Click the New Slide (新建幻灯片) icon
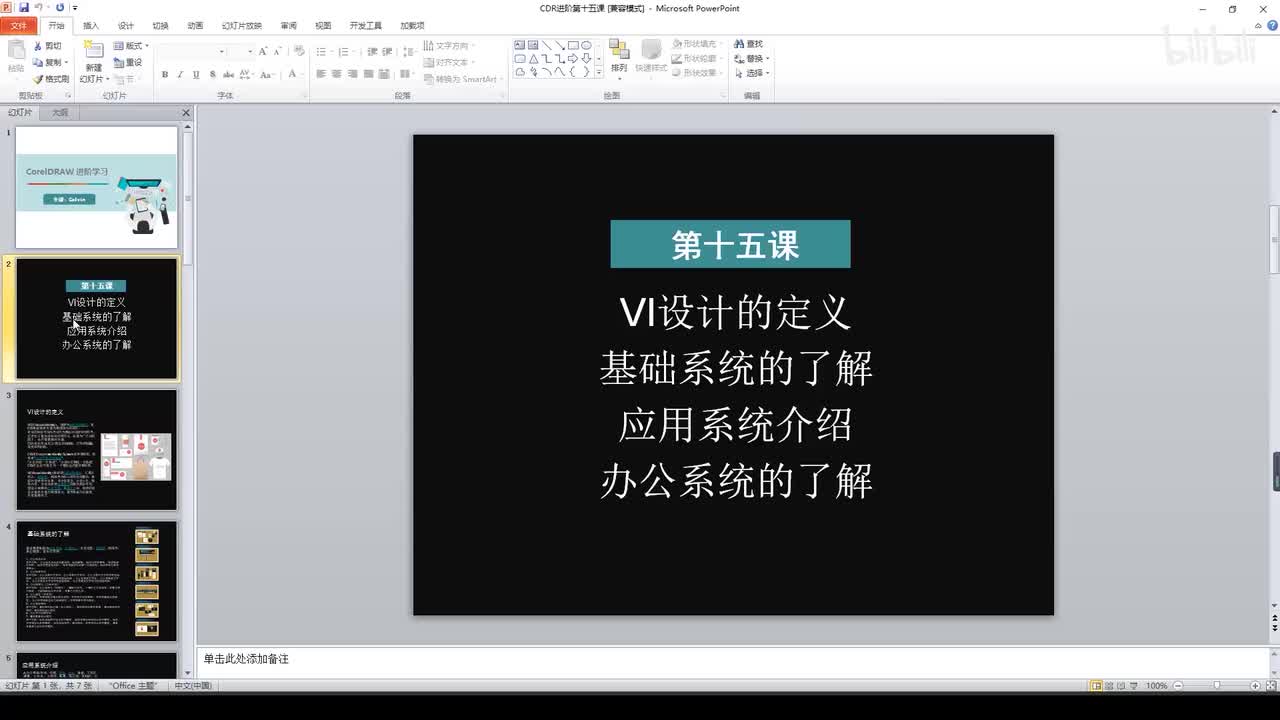Screen dimensions: 1280x720 pos(93,50)
